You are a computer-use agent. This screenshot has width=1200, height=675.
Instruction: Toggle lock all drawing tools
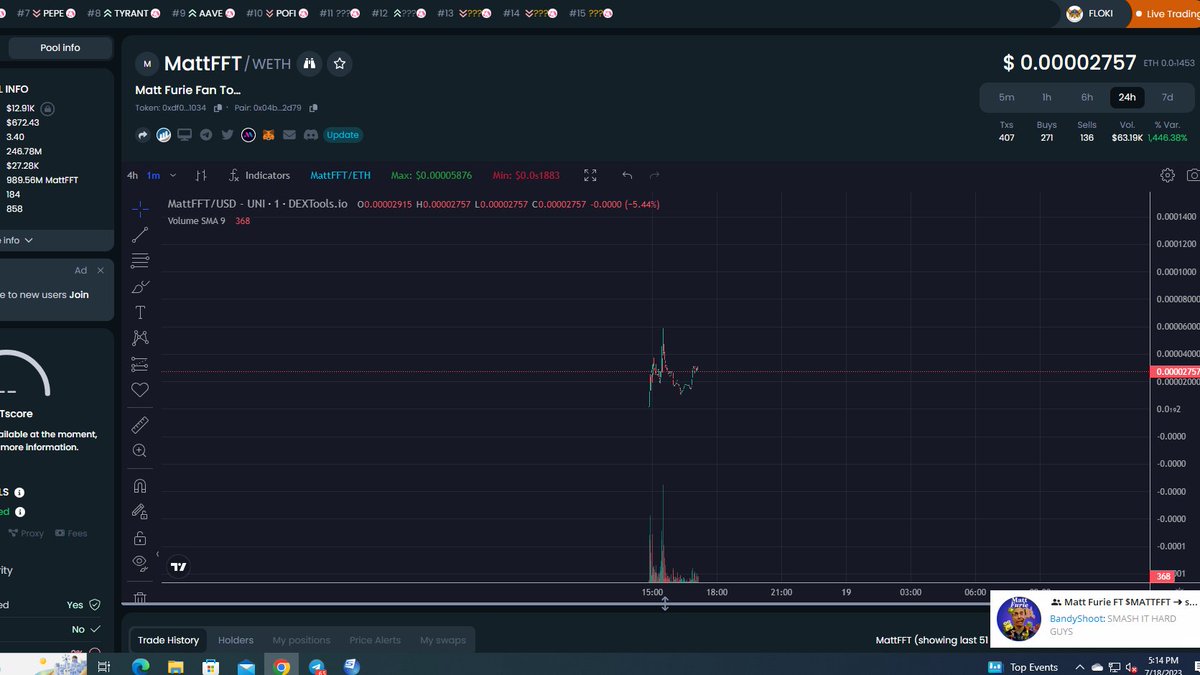(140, 538)
